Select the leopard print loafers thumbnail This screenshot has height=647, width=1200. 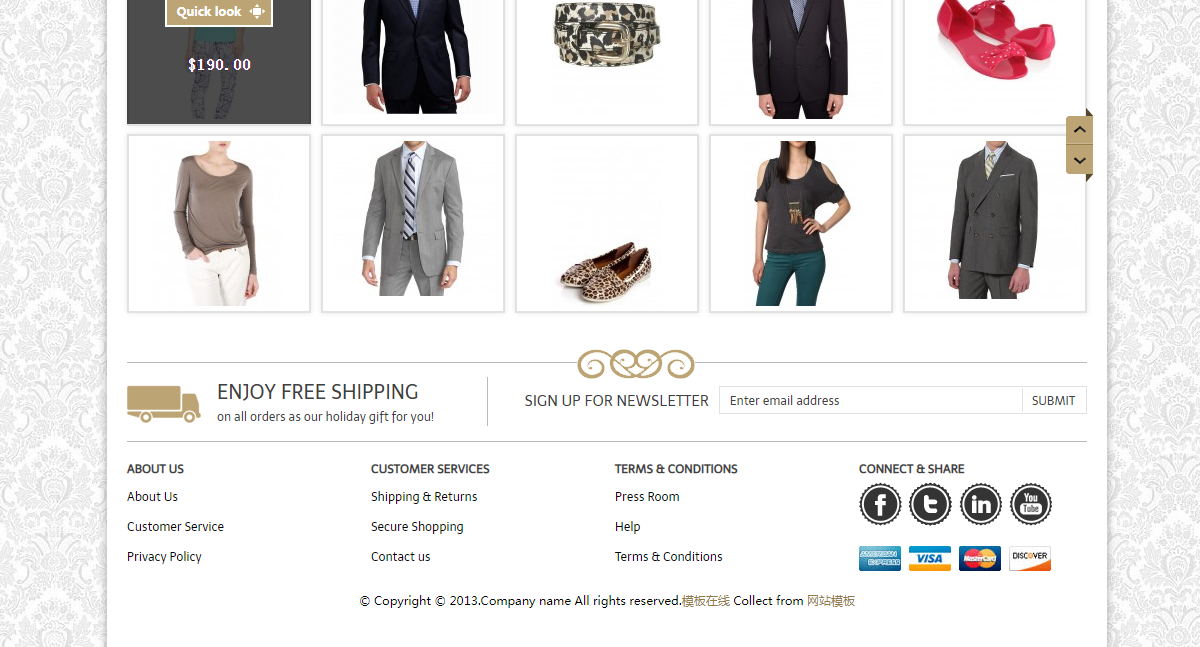tap(607, 224)
